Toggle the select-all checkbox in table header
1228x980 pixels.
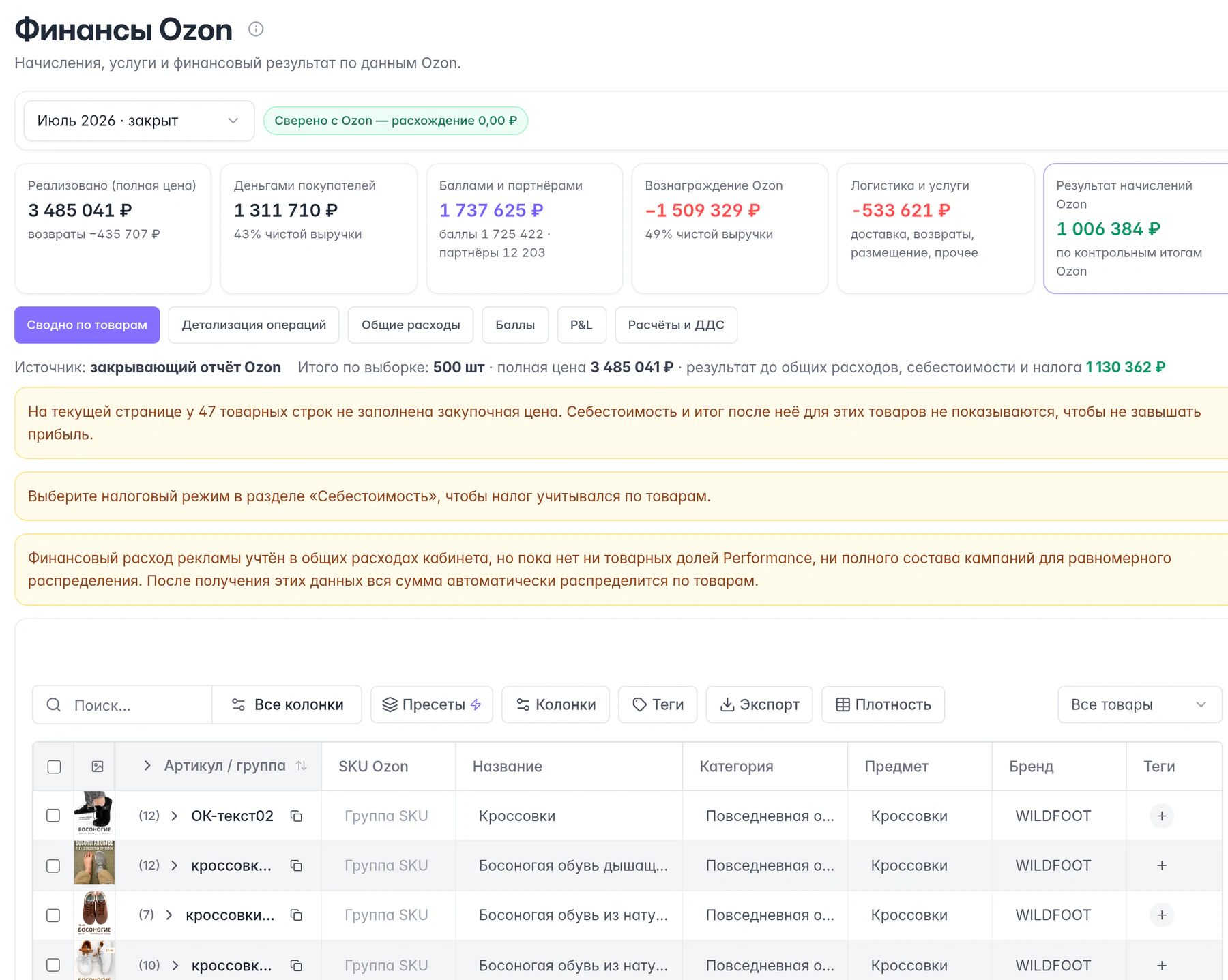click(x=54, y=767)
